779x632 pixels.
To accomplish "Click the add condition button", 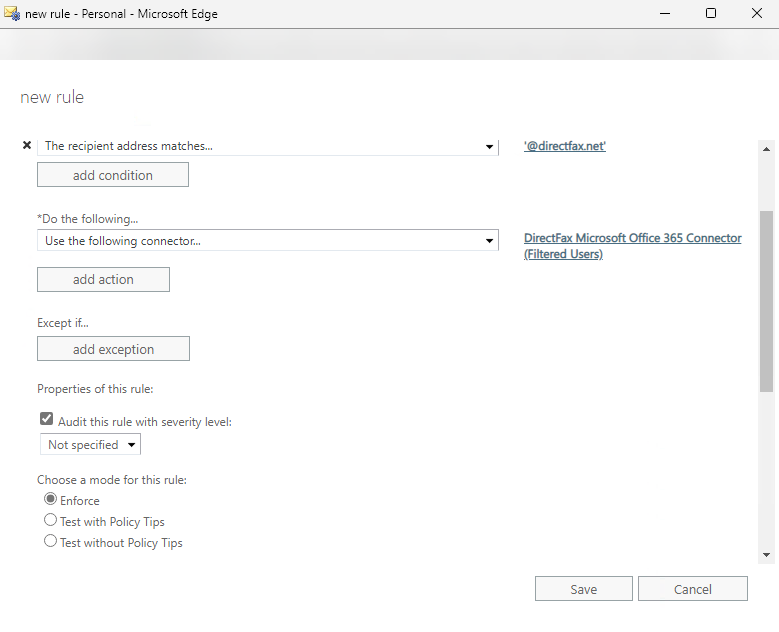I will [x=113, y=175].
